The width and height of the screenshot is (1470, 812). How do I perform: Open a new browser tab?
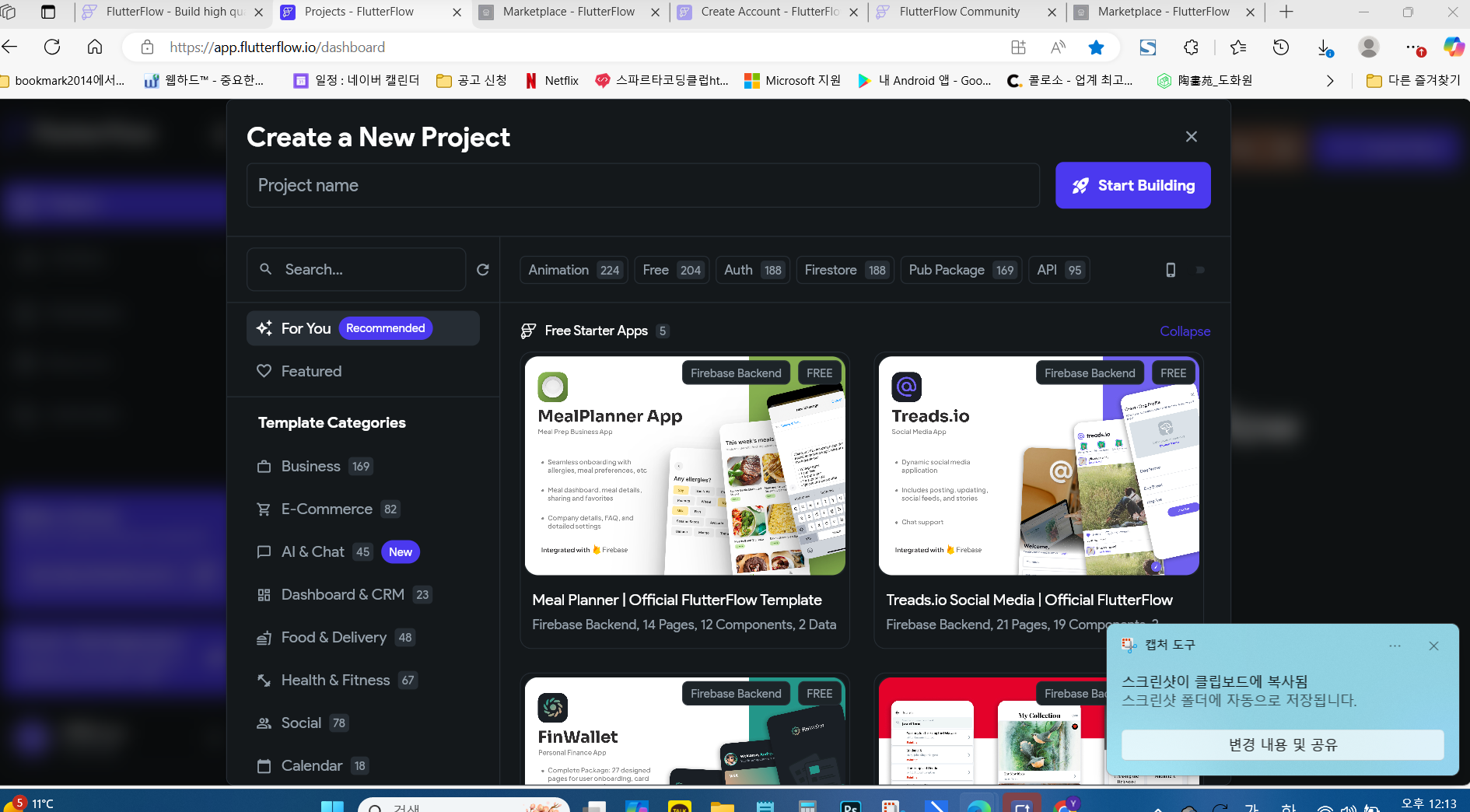pyautogui.click(x=1286, y=12)
